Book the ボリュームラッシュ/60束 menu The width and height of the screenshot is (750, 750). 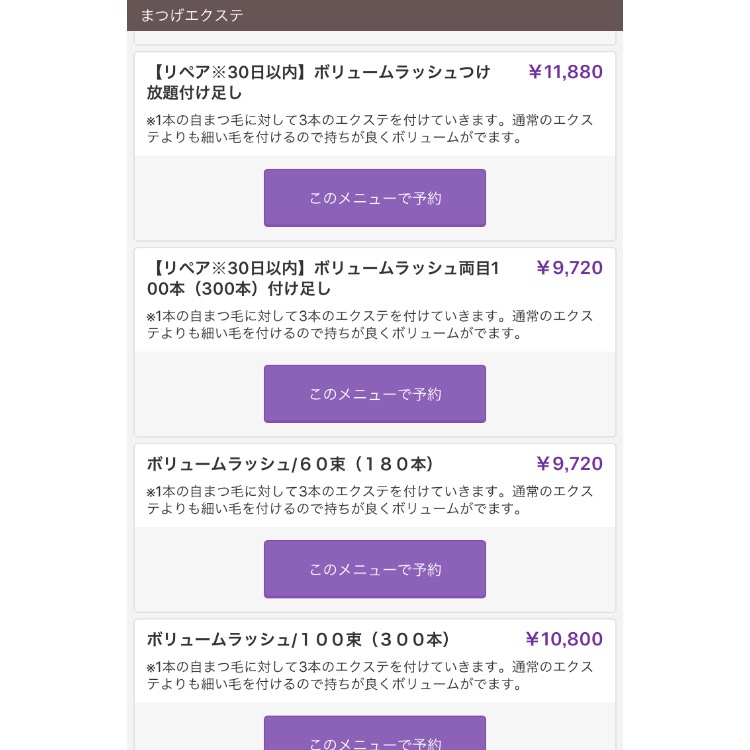pyautogui.click(x=374, y=569)
